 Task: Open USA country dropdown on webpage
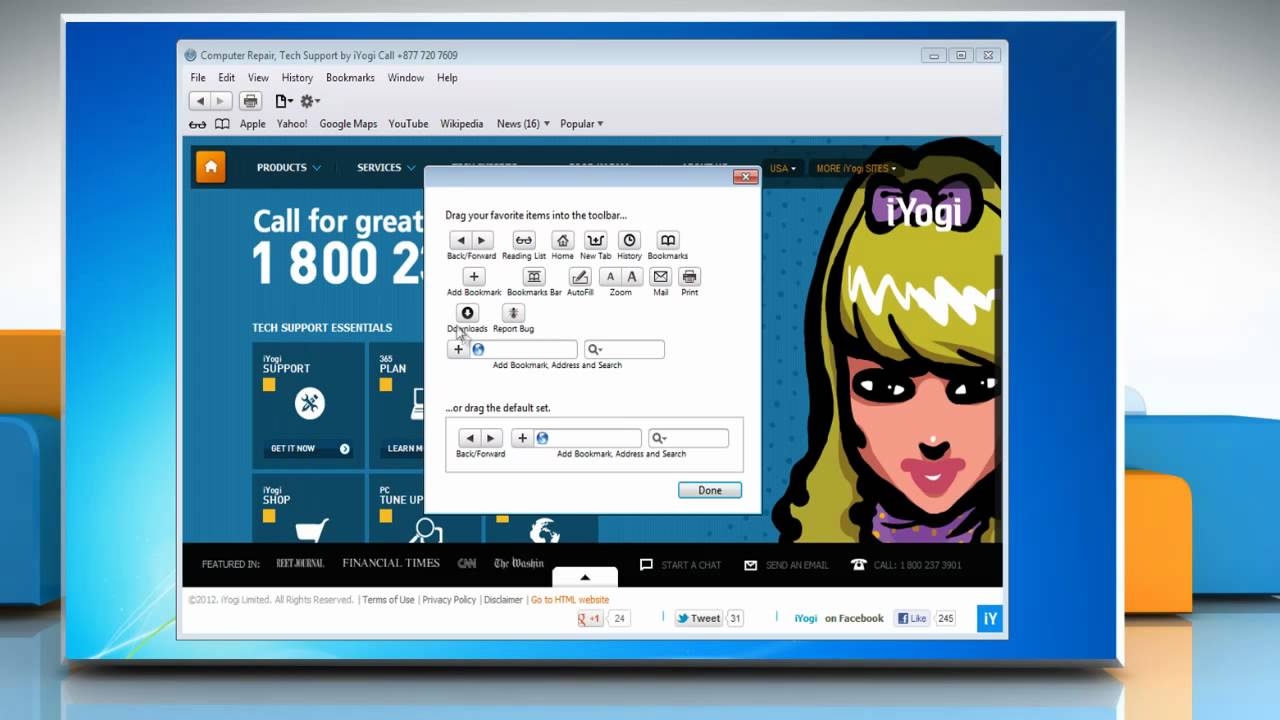(782, 168)
